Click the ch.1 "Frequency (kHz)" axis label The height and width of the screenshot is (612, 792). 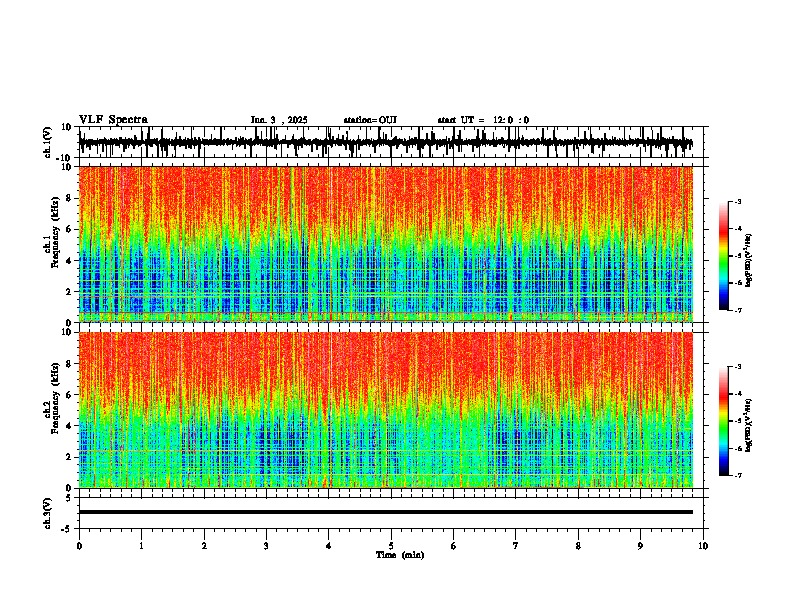(55, 232)
